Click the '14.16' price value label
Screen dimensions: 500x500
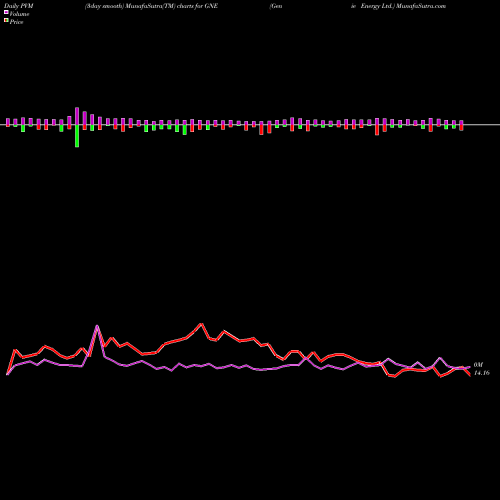pos(482,373)
